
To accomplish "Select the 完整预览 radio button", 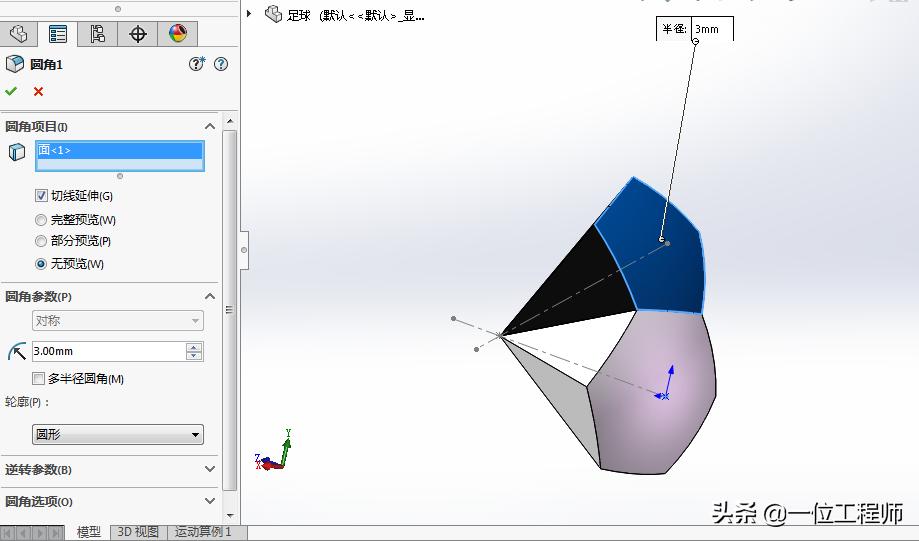I will [x=41, y=220].
